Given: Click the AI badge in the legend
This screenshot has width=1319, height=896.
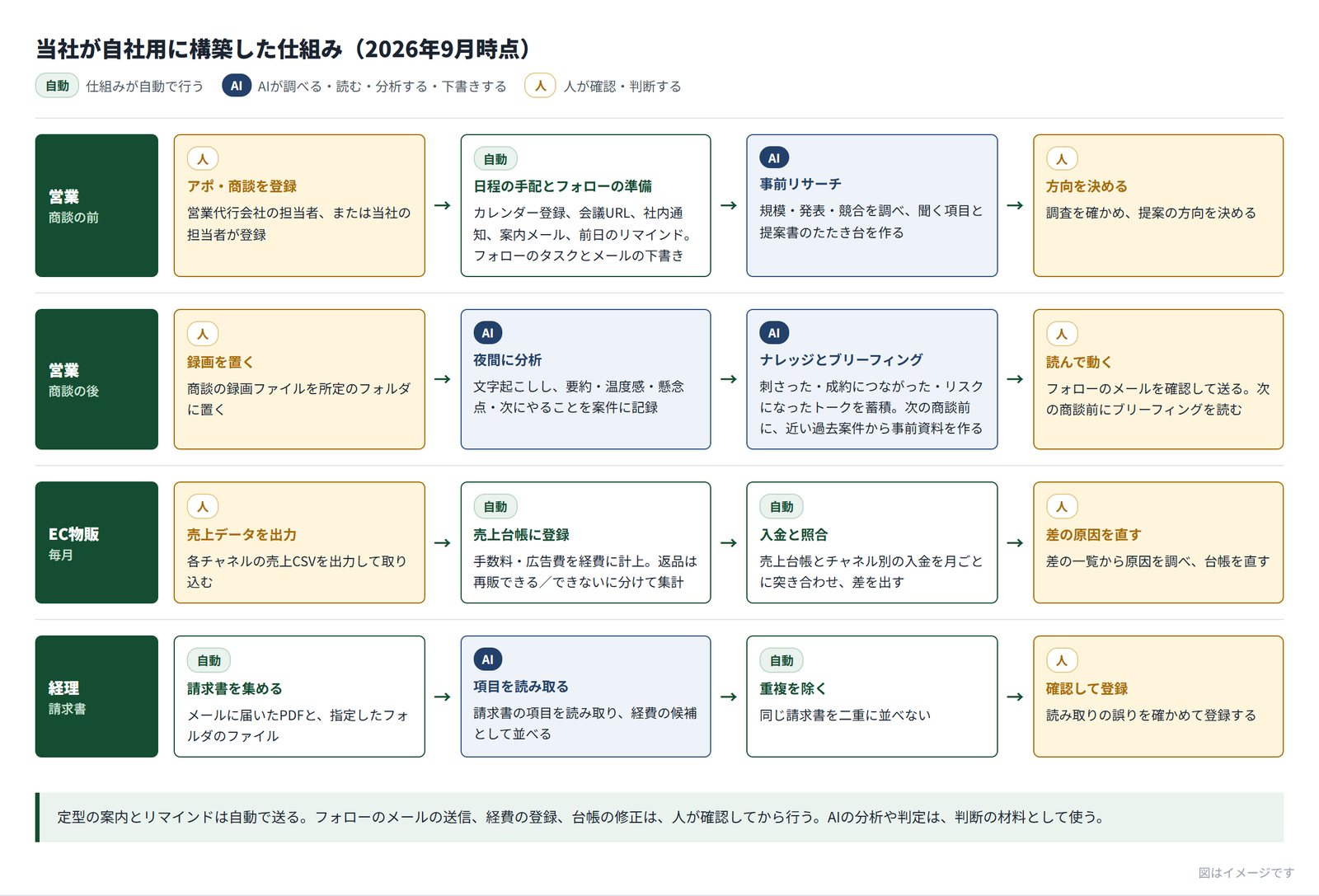Looking at the screenshot, I should (x=237, y=86).
